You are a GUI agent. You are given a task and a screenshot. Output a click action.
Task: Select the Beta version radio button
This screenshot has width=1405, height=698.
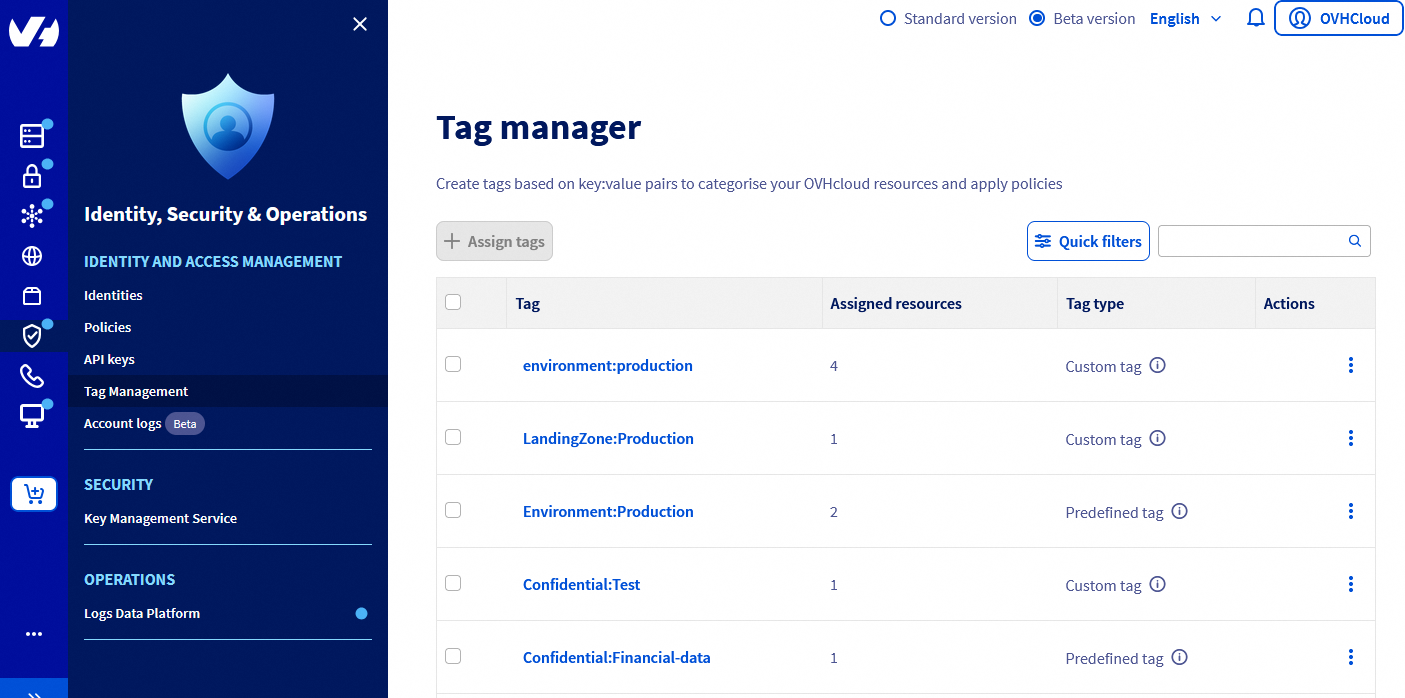[1037, 17]
